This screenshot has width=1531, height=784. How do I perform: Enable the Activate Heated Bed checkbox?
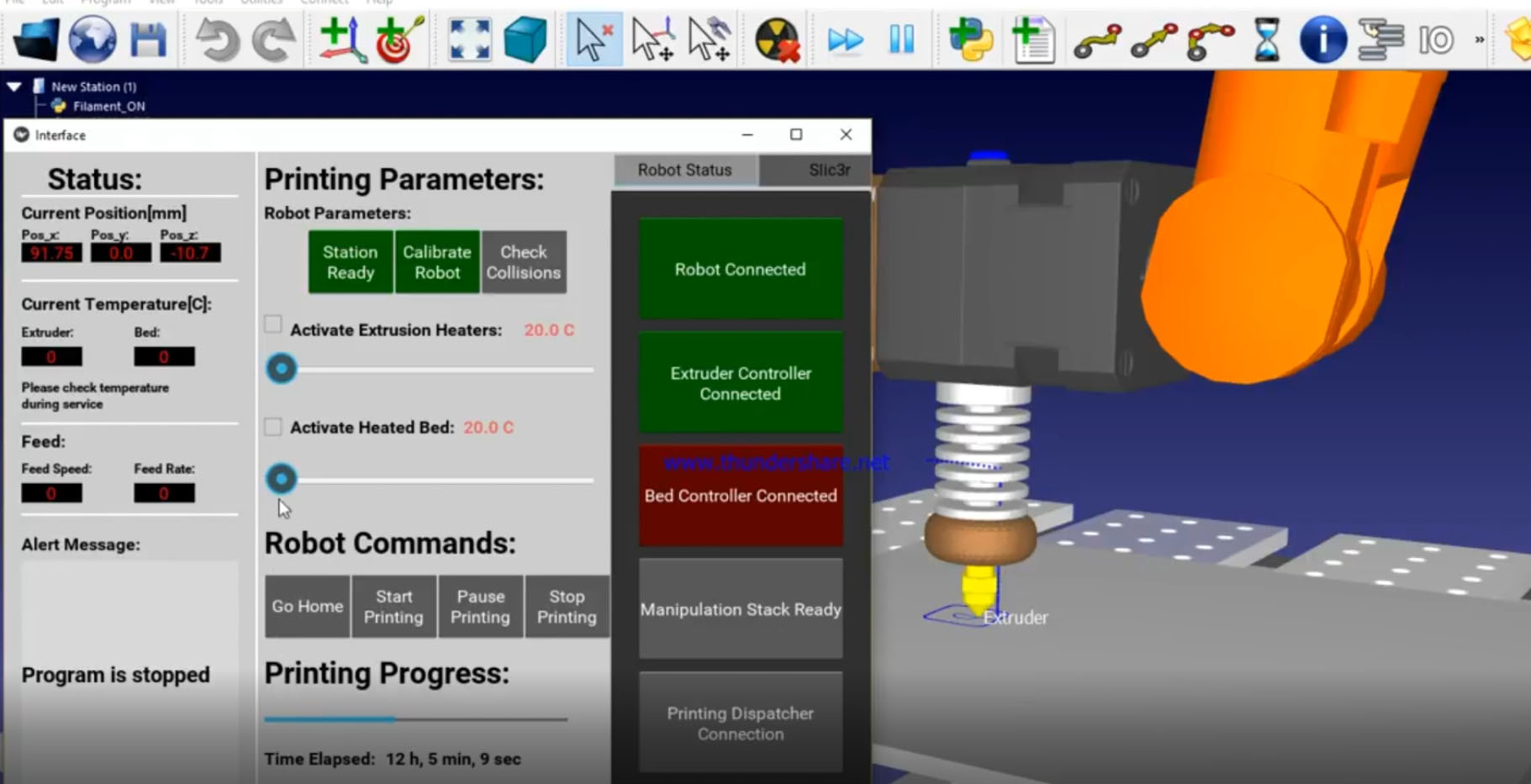273,427
